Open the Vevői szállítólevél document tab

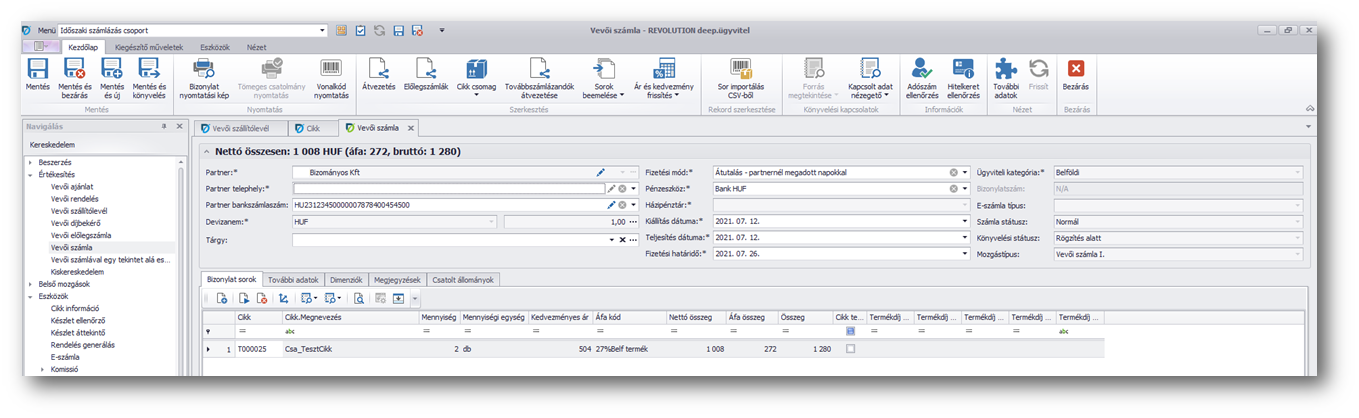pos(239,128)
